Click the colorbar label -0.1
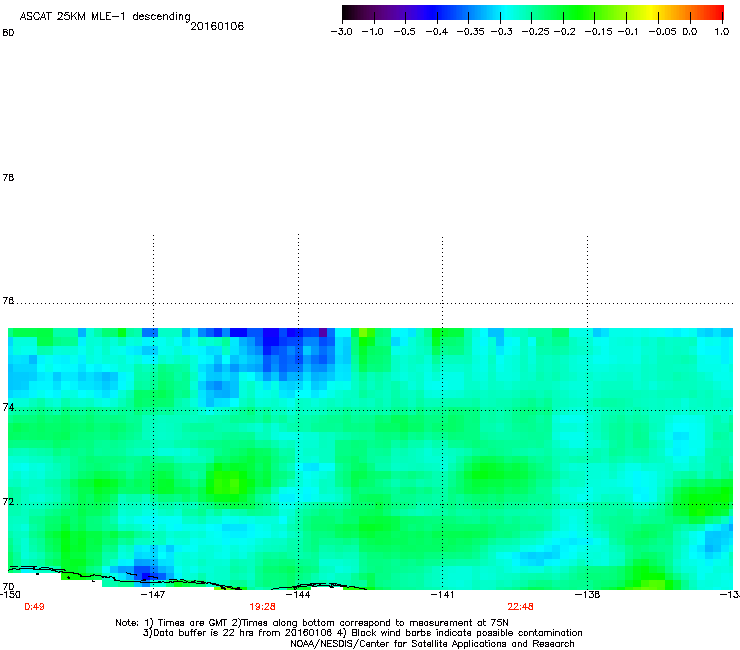Viewport: 740px width, 650px height. point(628,32)
